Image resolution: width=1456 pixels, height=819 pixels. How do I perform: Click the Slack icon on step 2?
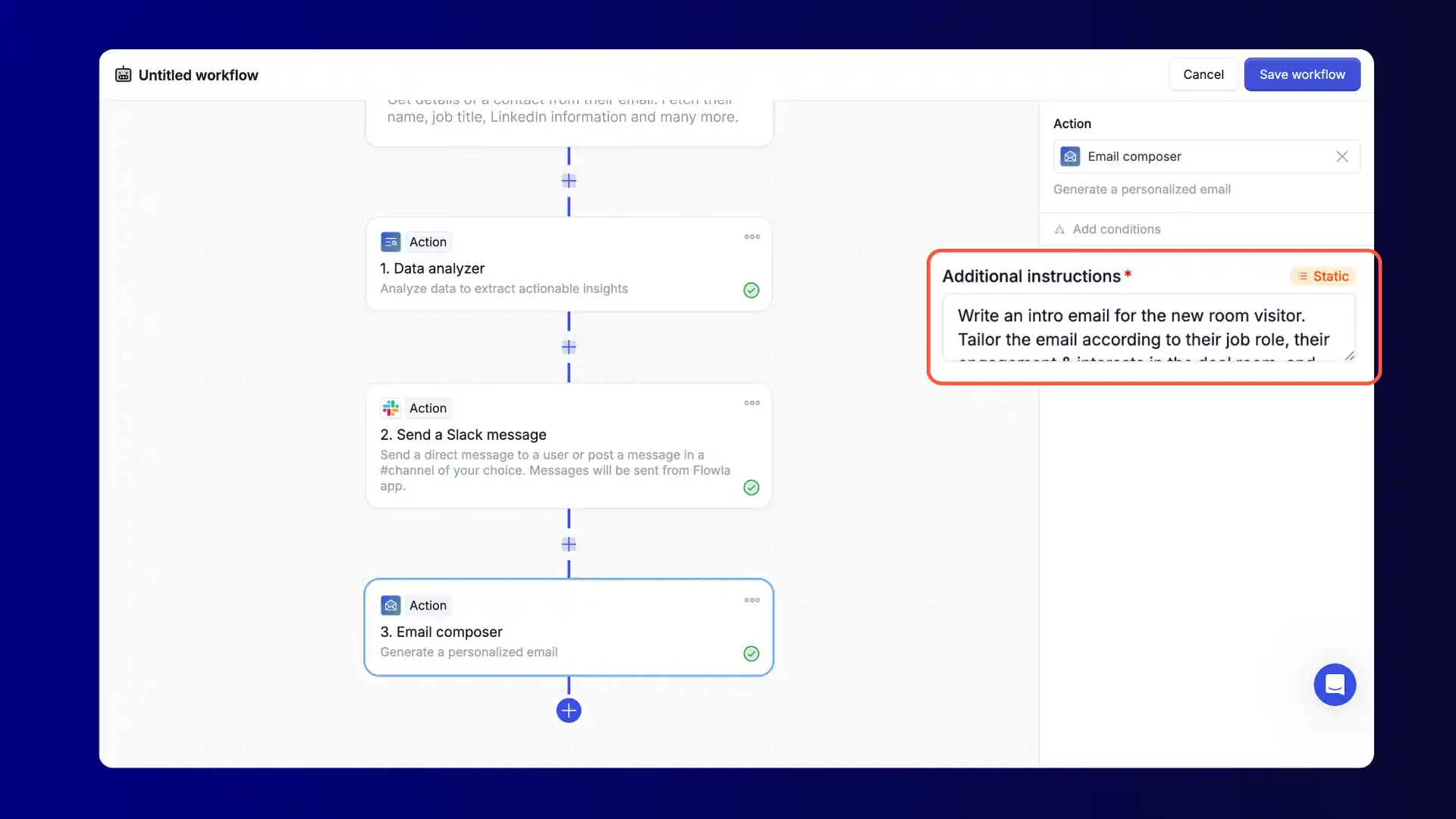pos(391,408)
